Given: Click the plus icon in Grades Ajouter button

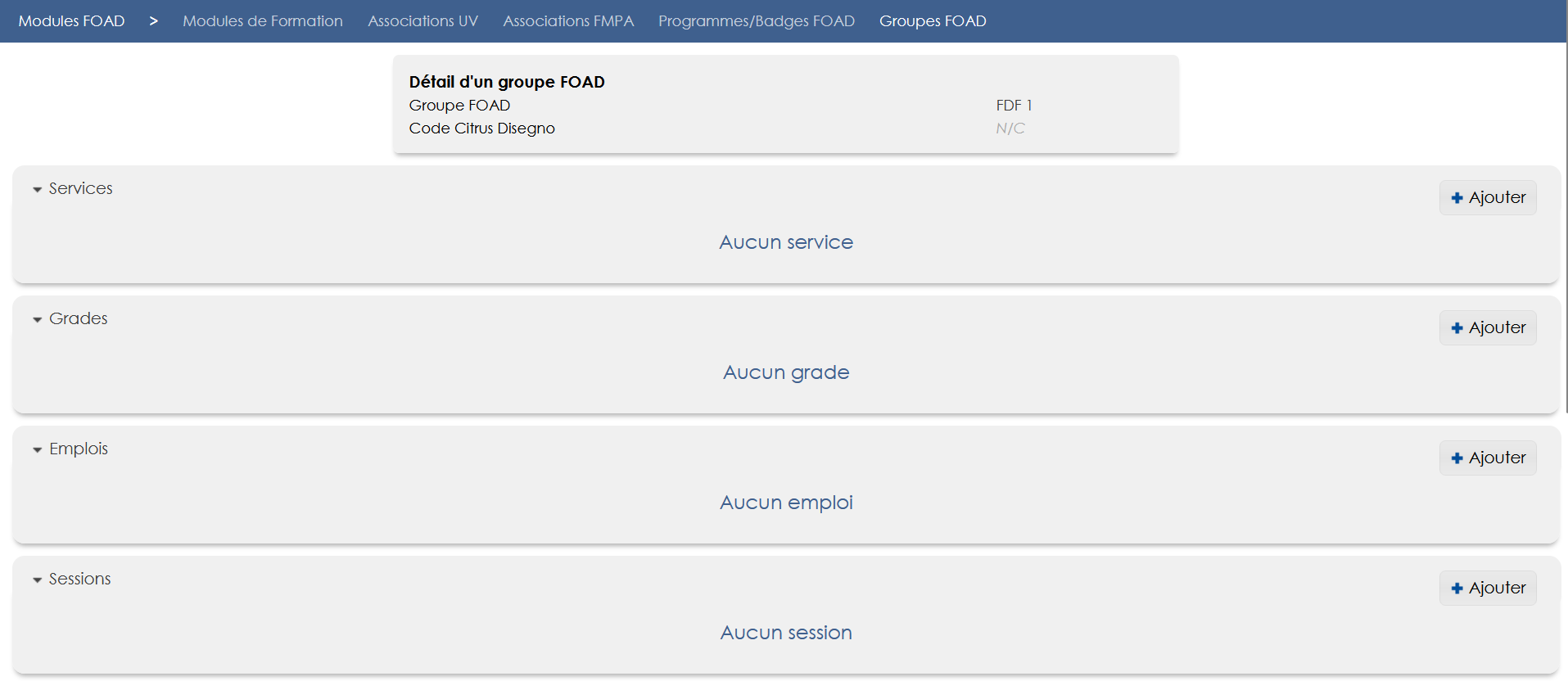Looking at the screenshot, I should point(1457,328).
